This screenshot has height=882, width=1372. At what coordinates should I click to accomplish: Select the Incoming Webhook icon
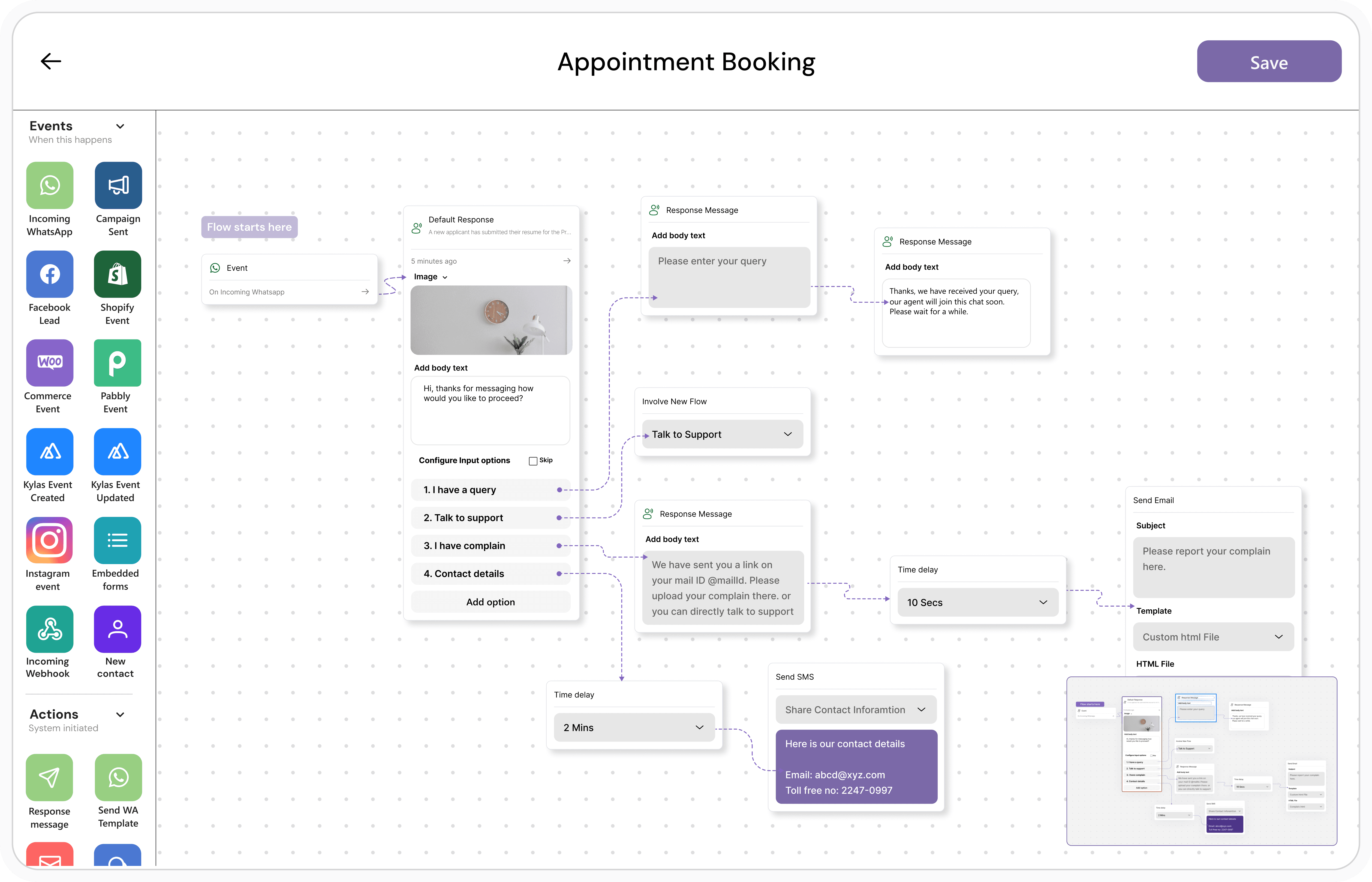[50, 629]
